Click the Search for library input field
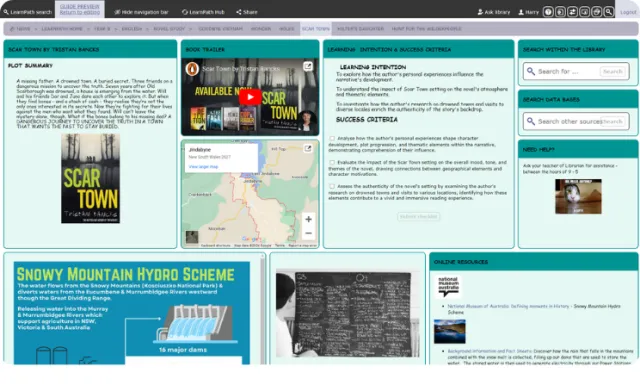The height and width of the screenshot is (385, 640). (567, 71)
